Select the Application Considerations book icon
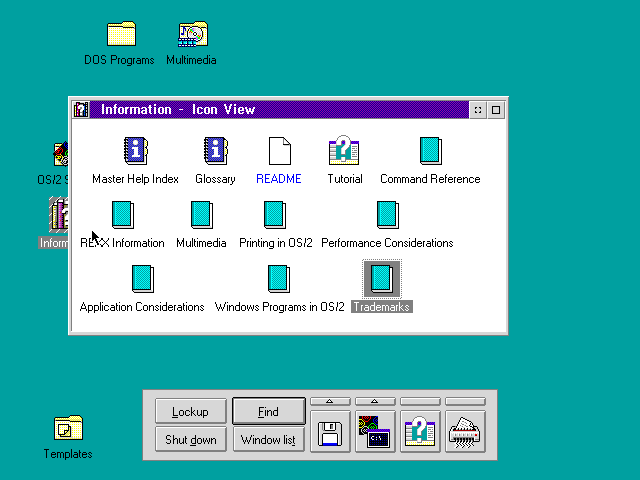640x480 pixels. click(143, 279)
